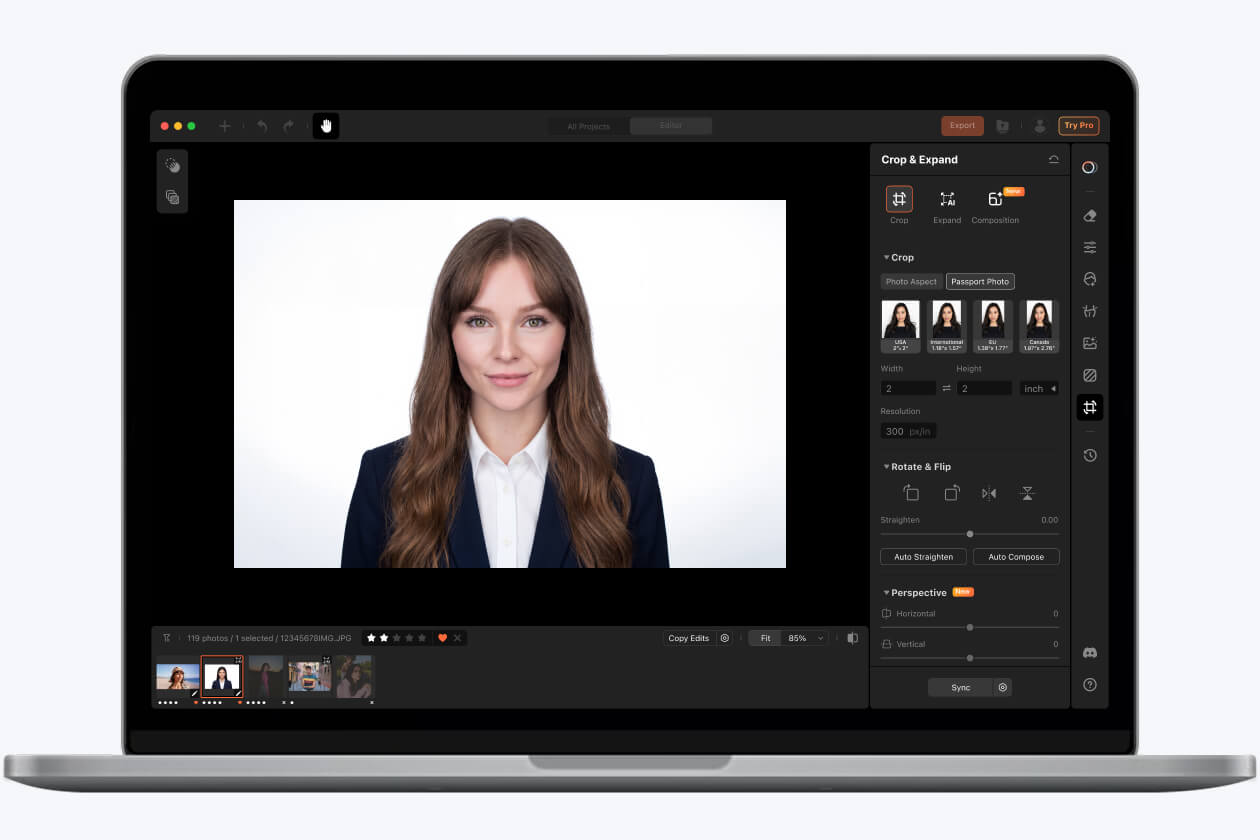Click the Vertical perspective slider handle

pos(970,658)
